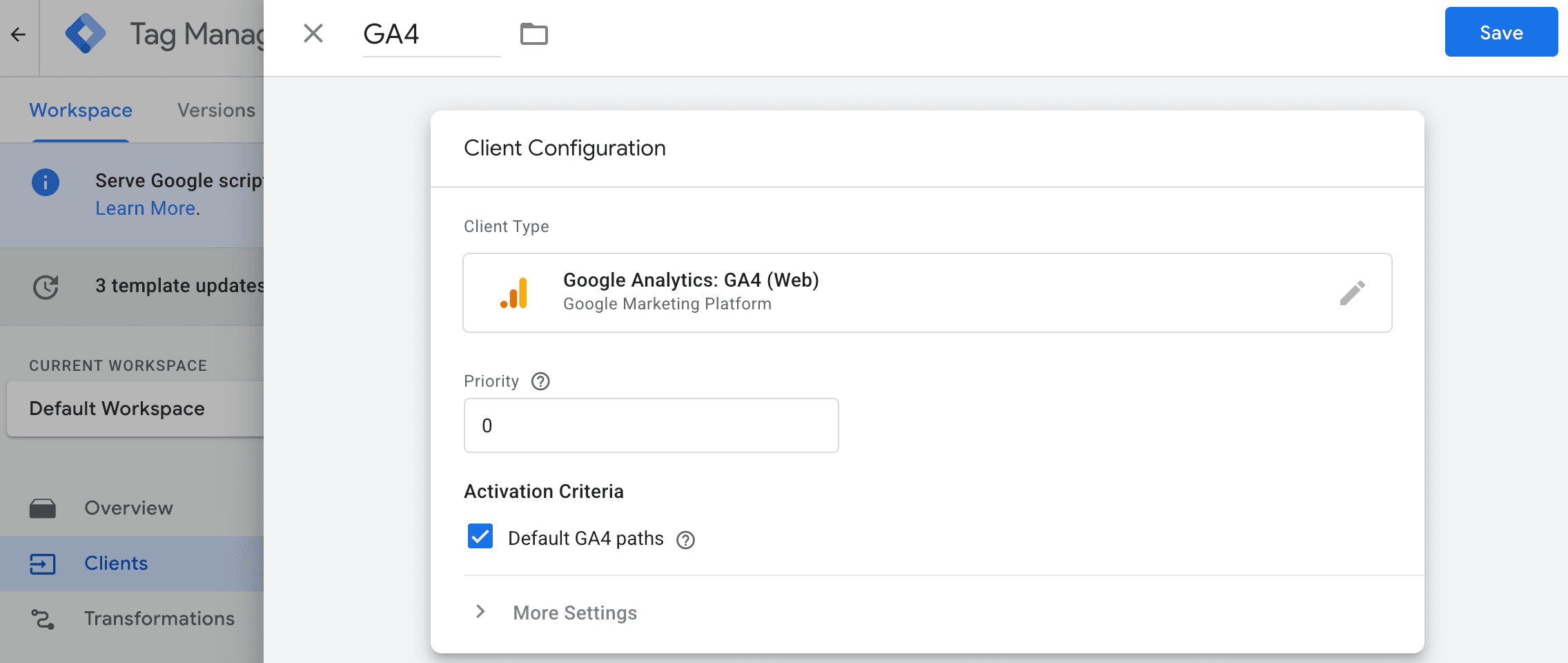Open the folder icon beside client name
The height and width of the screenshot is (663, 1568).
[533, 34]
